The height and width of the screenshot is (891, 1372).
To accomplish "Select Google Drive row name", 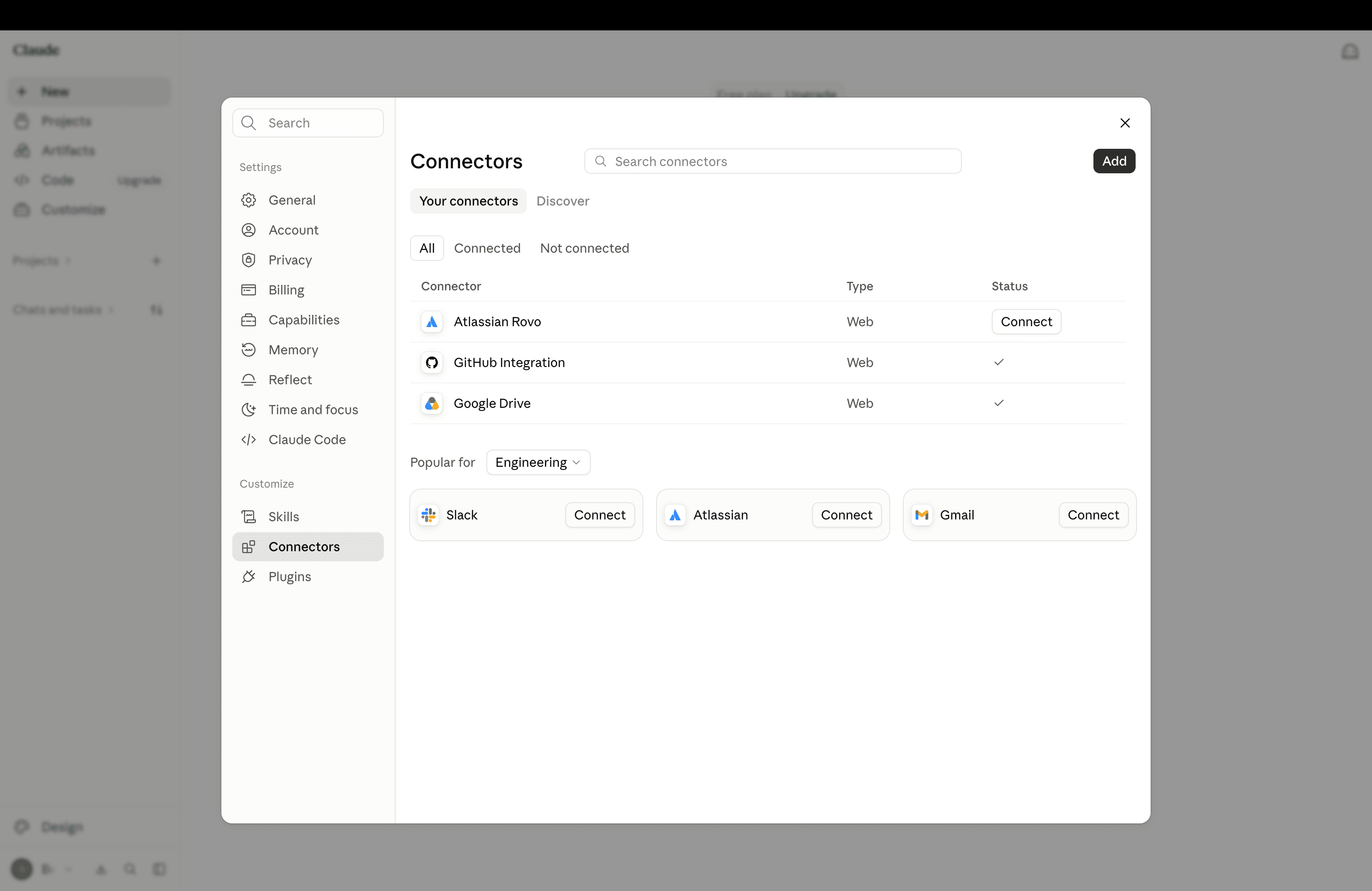I will [x=492, y=403].
